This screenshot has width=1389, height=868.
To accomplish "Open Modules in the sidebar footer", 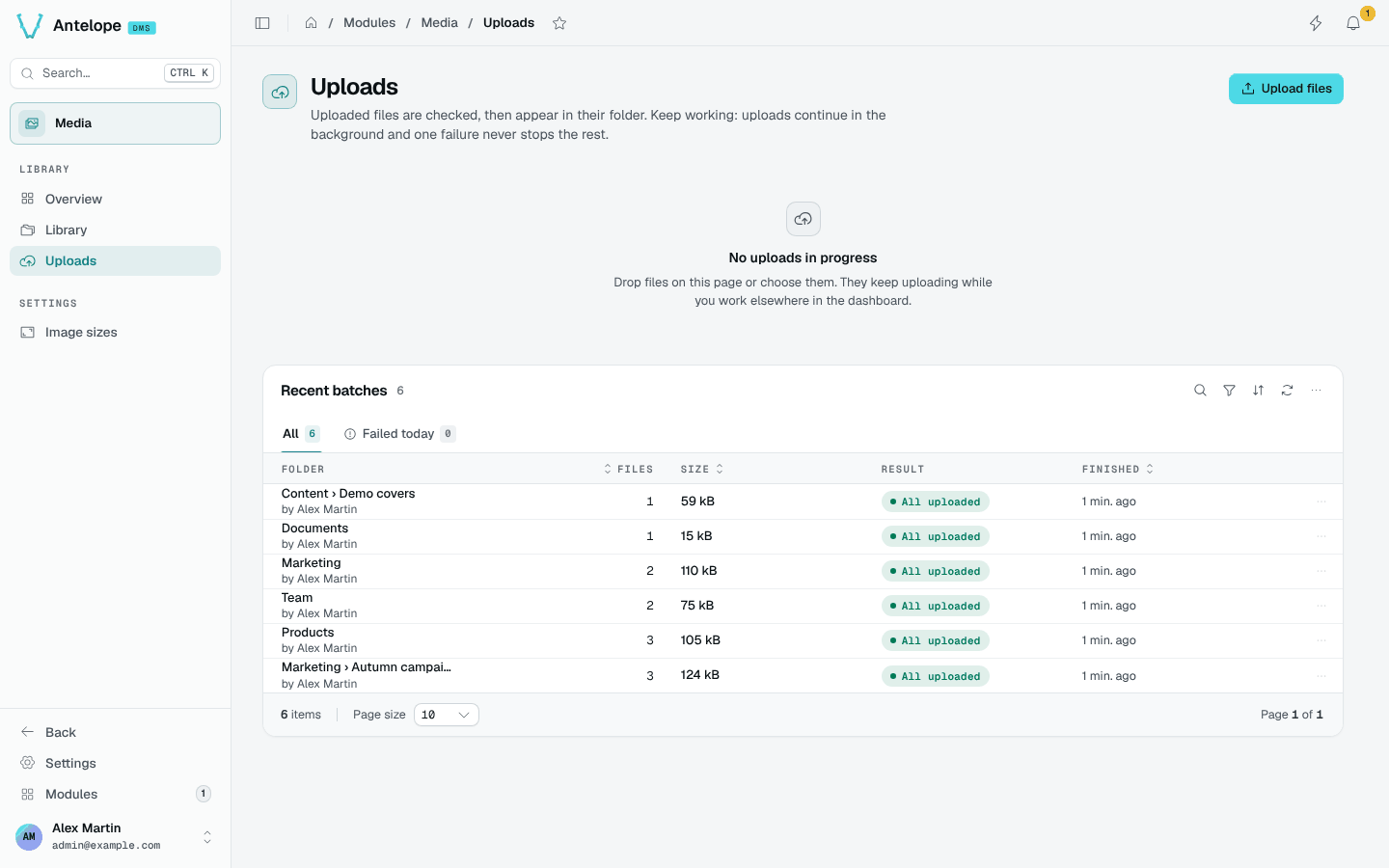I will point(115,794).
